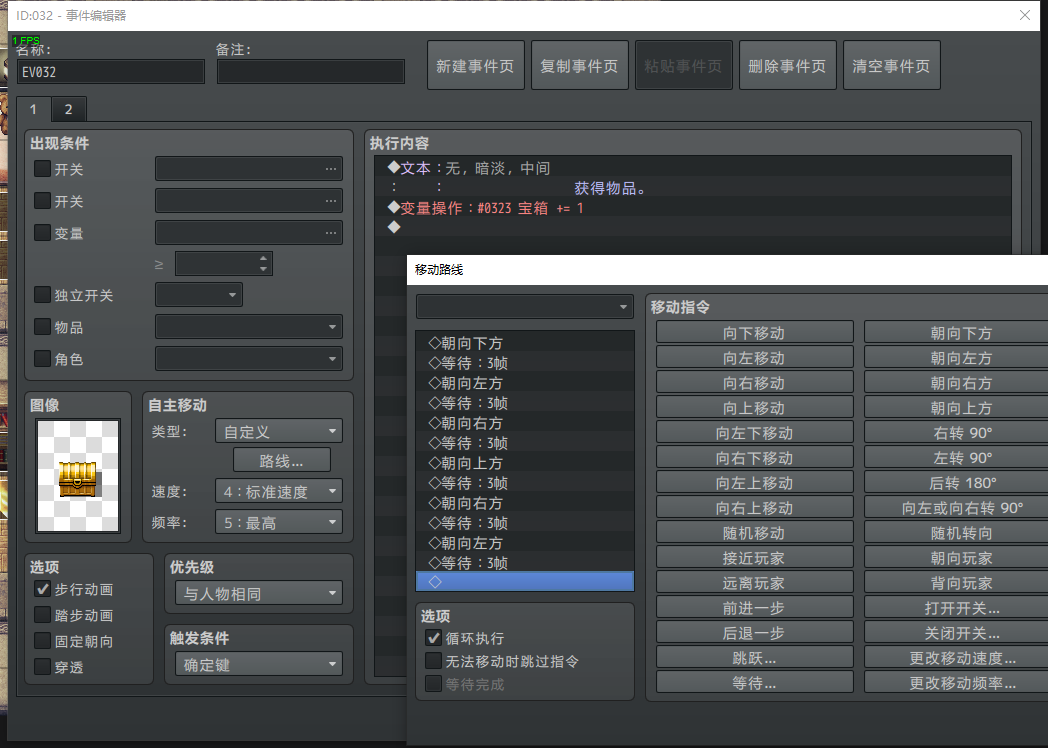The image size is (1048, 748).
Task: Click the 向下移动 move command
Action: pyautogui.click(x=755, y=332)
